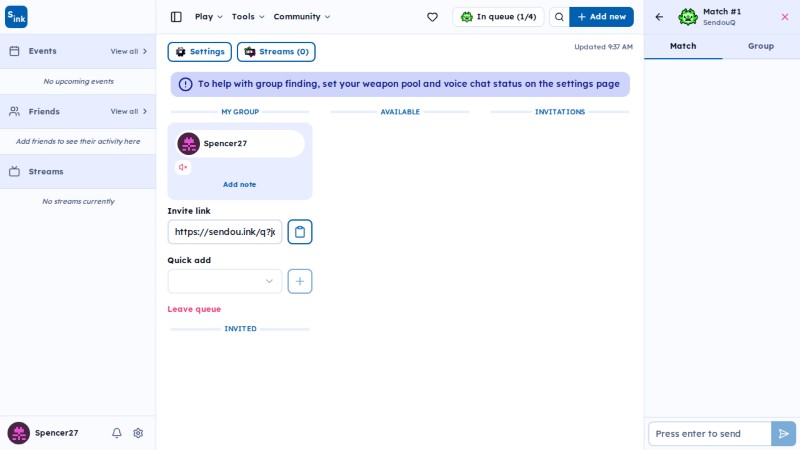Click the Events calendar icon

(x=14, y=51)
